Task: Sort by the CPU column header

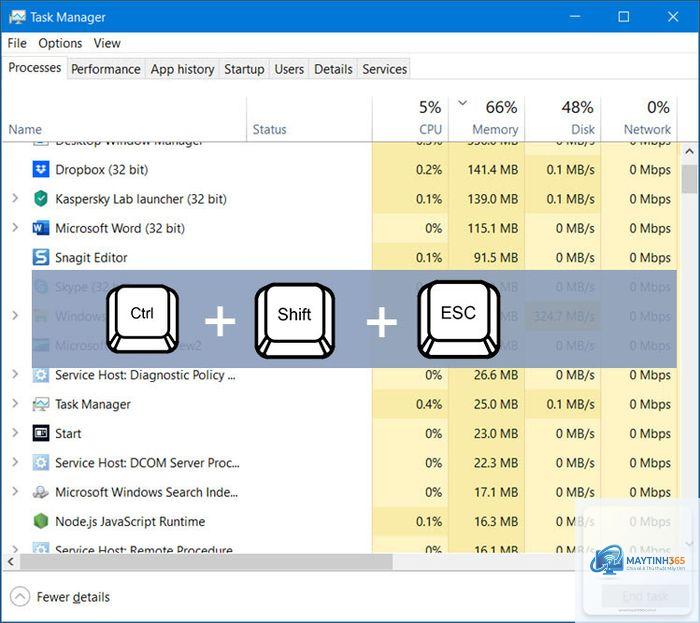Action: (x=410, y=119)
